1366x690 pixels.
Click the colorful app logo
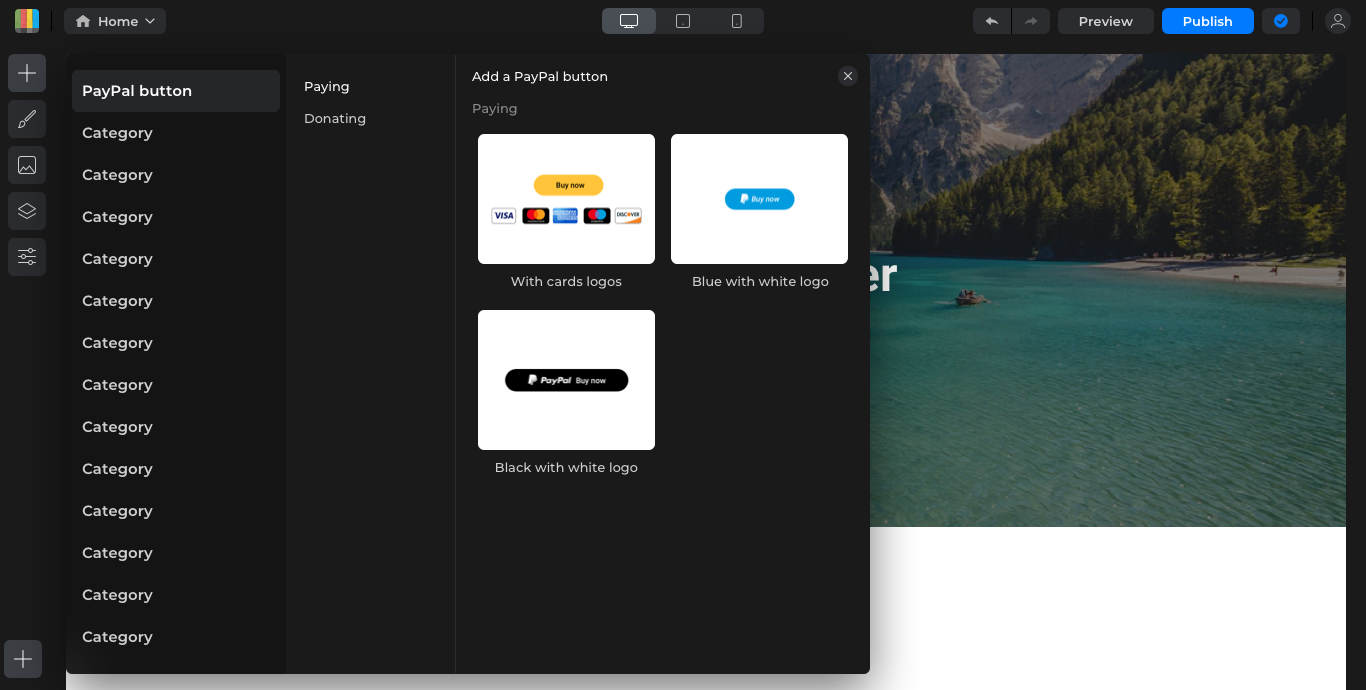coord(27,21)
